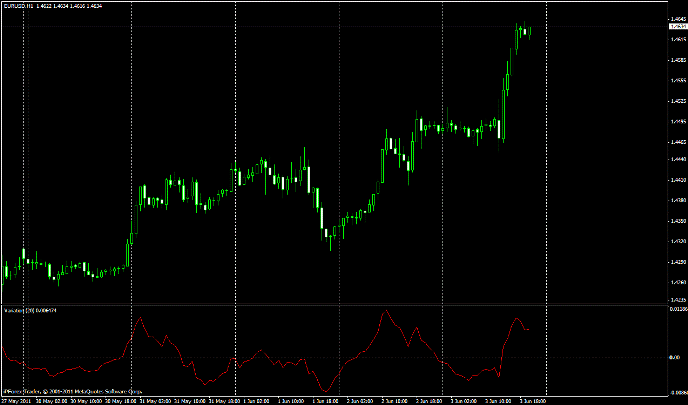This screenshot has width=688, height=405.
Task: Click the rightmost vertical dotted period separator
Action: coord(546,150)
